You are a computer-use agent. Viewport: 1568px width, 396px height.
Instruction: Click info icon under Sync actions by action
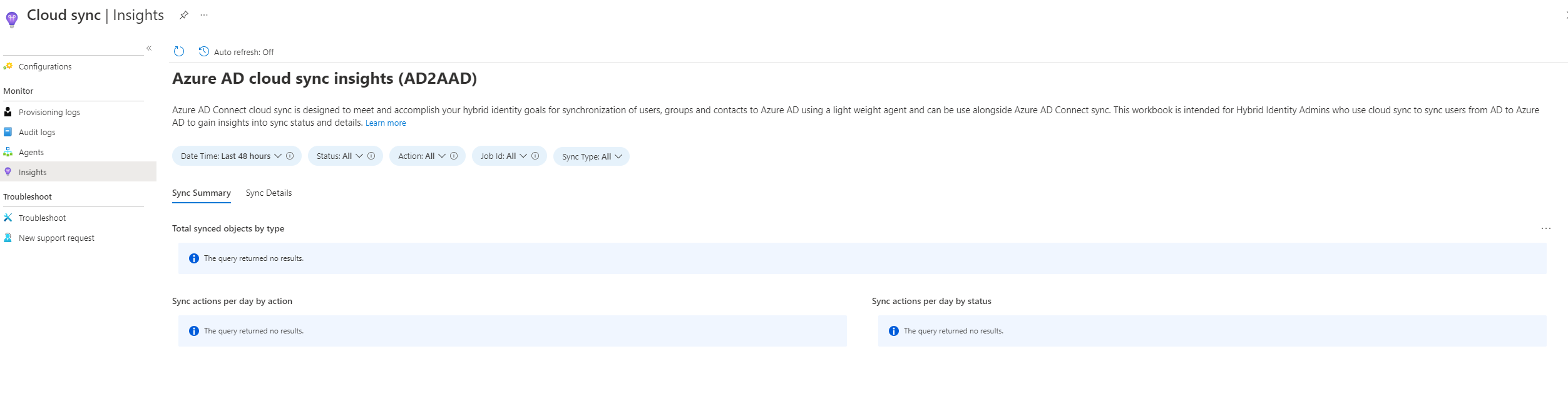pyautogui.click(x=194, y=331)
